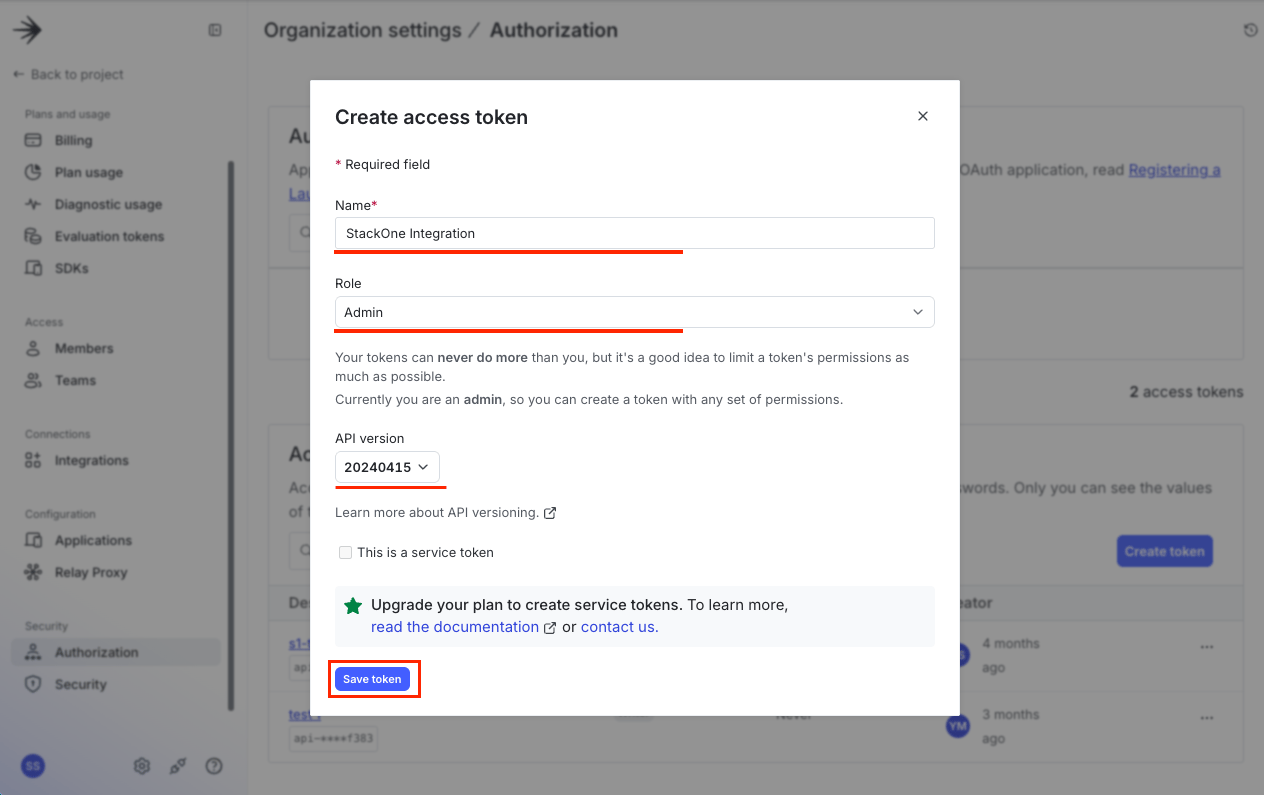The height and width of the screenshot is (795, 1264).
Task: Go to Teams page
Action: (75, 380)
